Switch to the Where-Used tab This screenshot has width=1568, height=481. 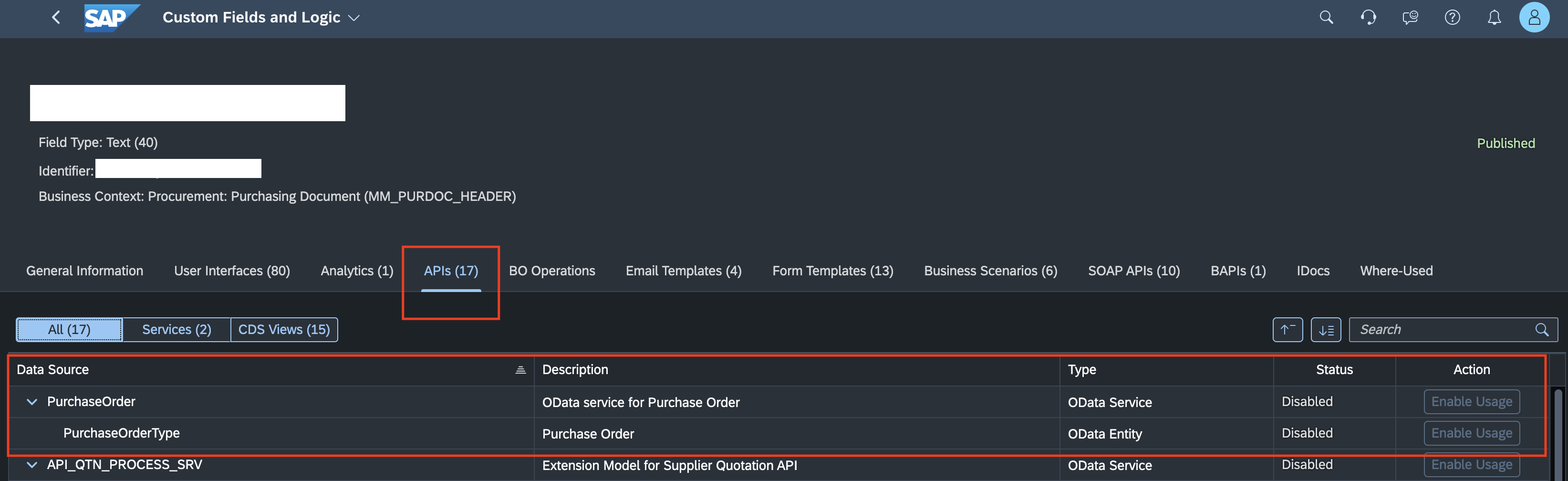click(1396, 271)
